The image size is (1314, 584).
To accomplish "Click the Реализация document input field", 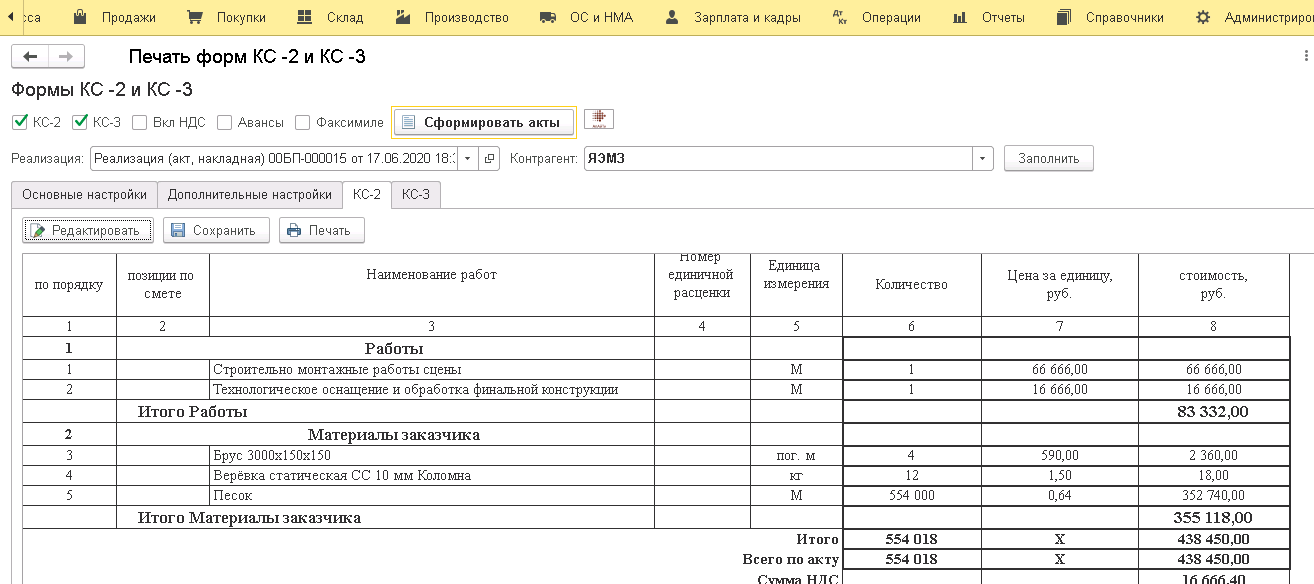I will tap(274, 158).
